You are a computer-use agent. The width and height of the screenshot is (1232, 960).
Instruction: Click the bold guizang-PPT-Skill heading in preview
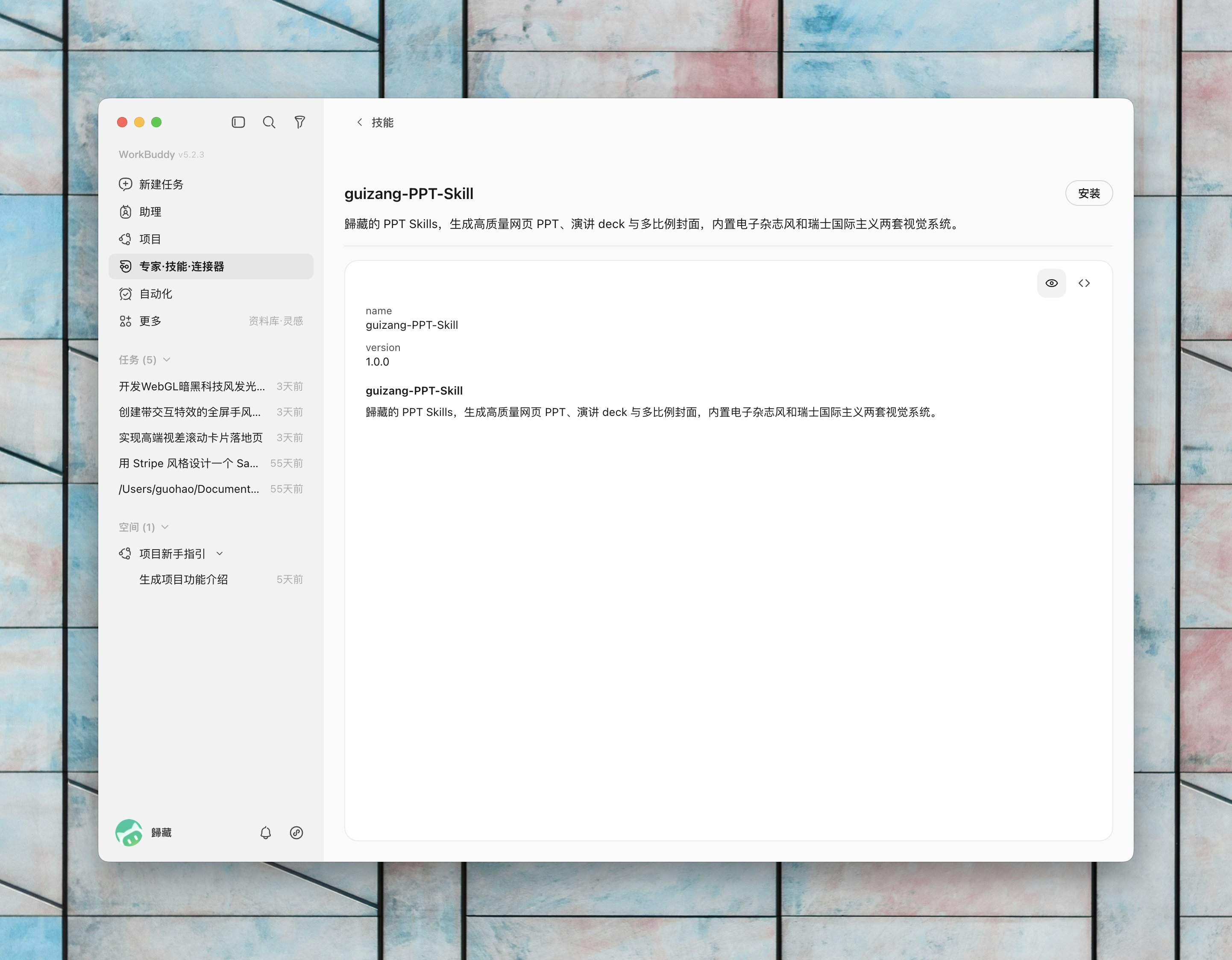(414, 391)
